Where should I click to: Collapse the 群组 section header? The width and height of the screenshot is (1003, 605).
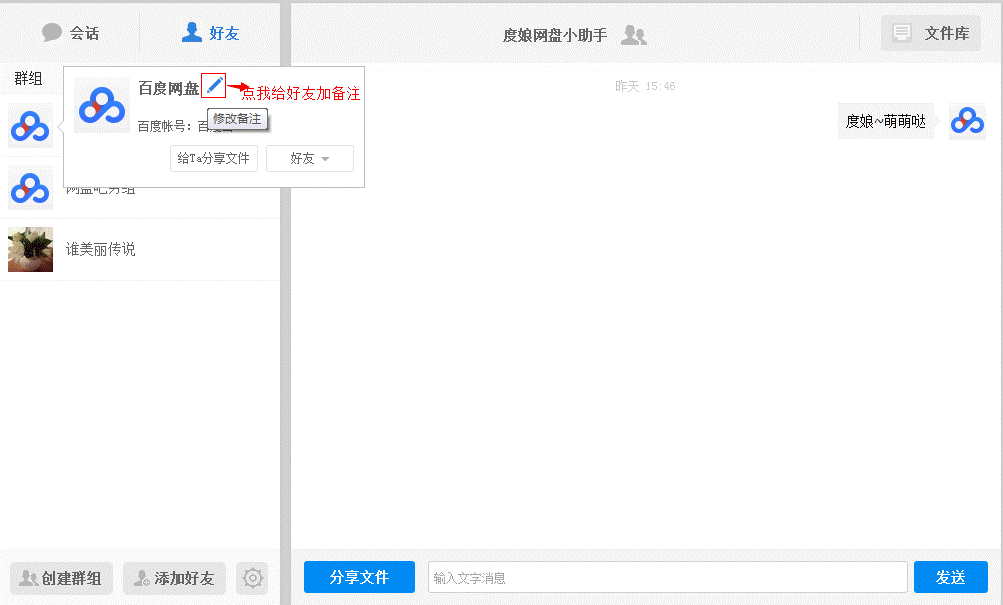coord(28,78)
